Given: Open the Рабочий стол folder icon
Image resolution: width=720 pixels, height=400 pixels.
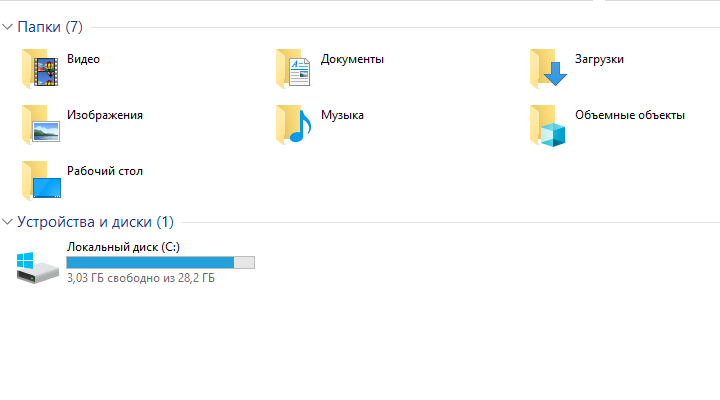Looking at the screenshot, I should point(41,180).
